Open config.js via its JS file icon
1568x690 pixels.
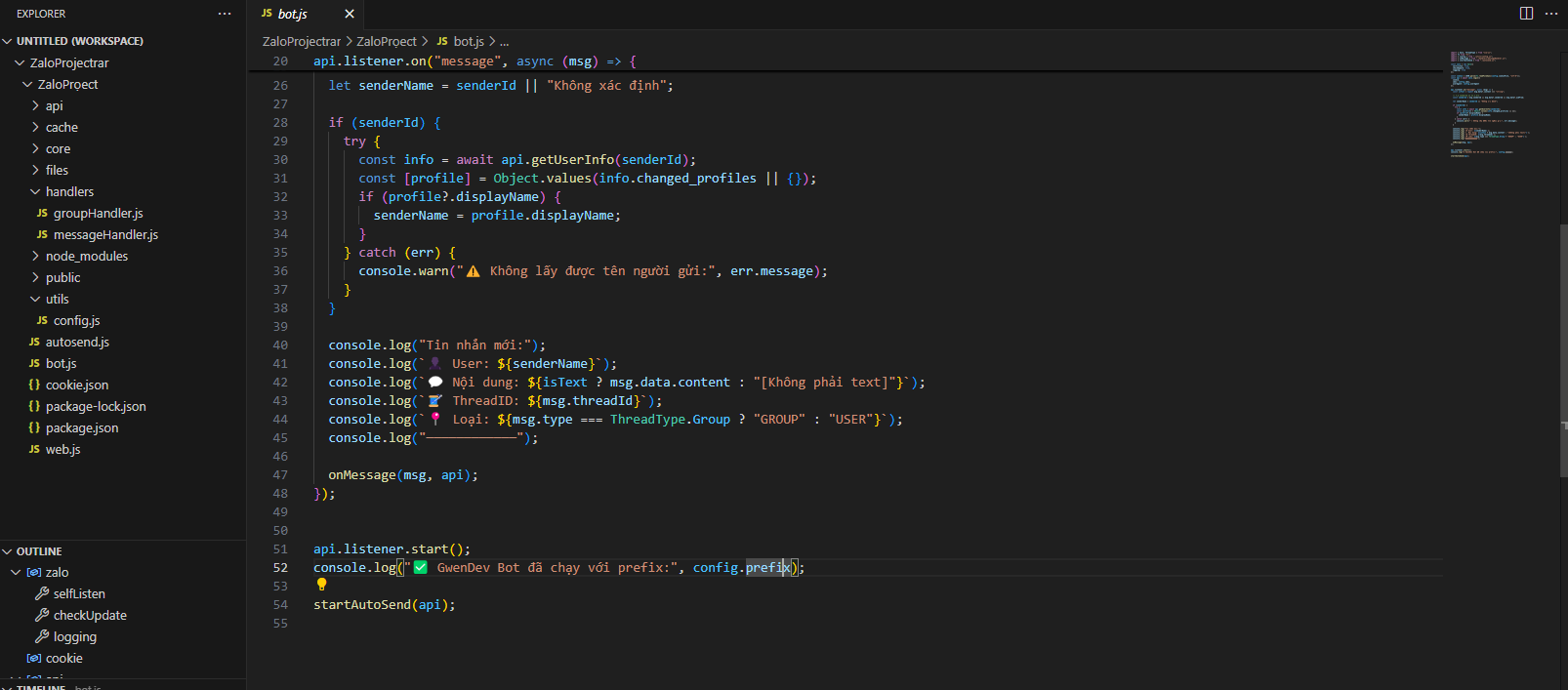(42, 320)
